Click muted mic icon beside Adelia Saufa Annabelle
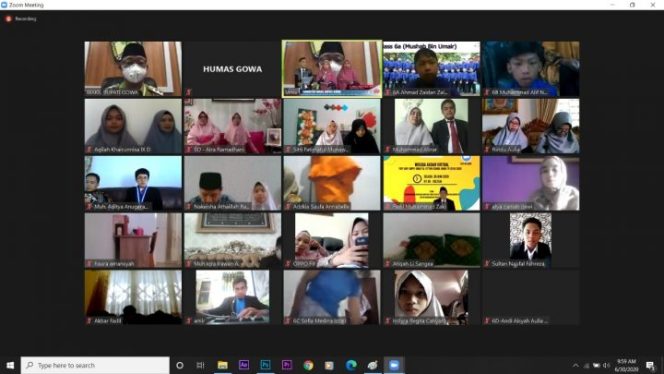664x374 pixels. [x=288, y=207]
